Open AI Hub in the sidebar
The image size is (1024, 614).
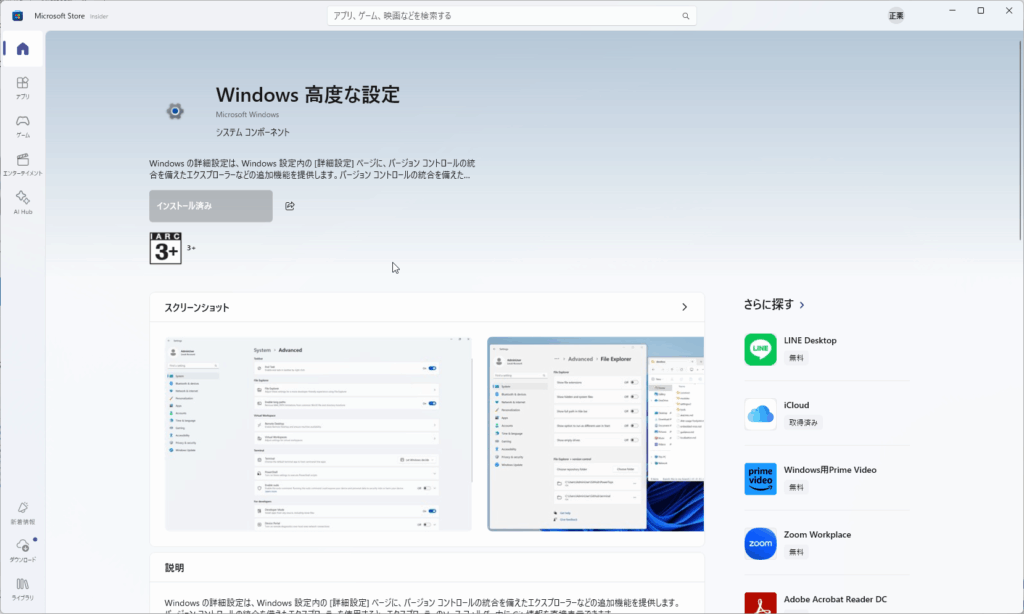tap(23, 202)
